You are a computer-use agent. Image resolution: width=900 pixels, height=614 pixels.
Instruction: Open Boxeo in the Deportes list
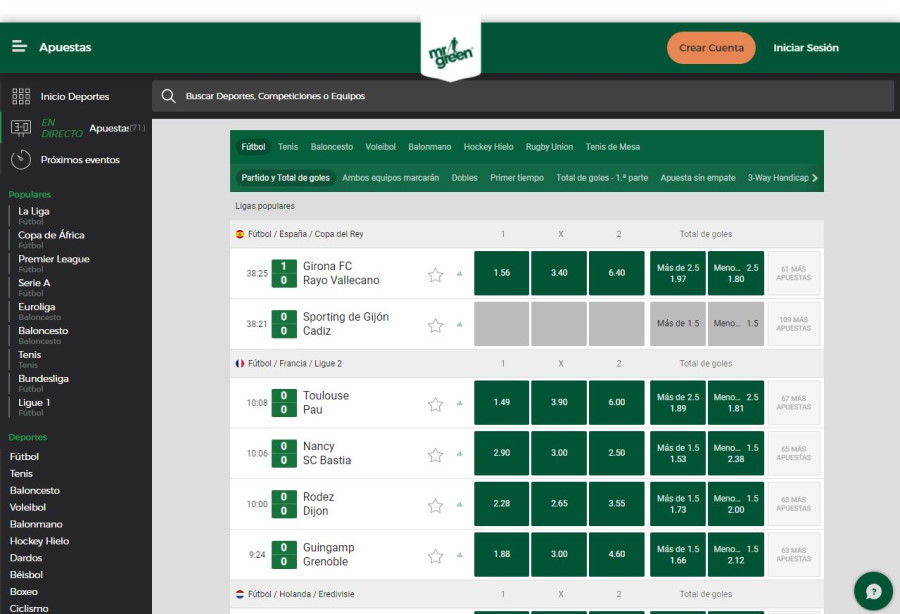pyautogui.click(x=24, y=592)
